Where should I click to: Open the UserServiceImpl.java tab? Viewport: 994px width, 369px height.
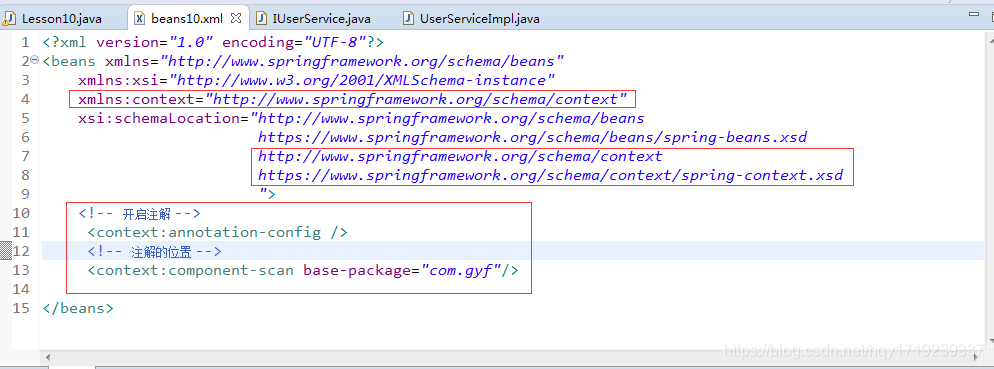coord(479,18)
